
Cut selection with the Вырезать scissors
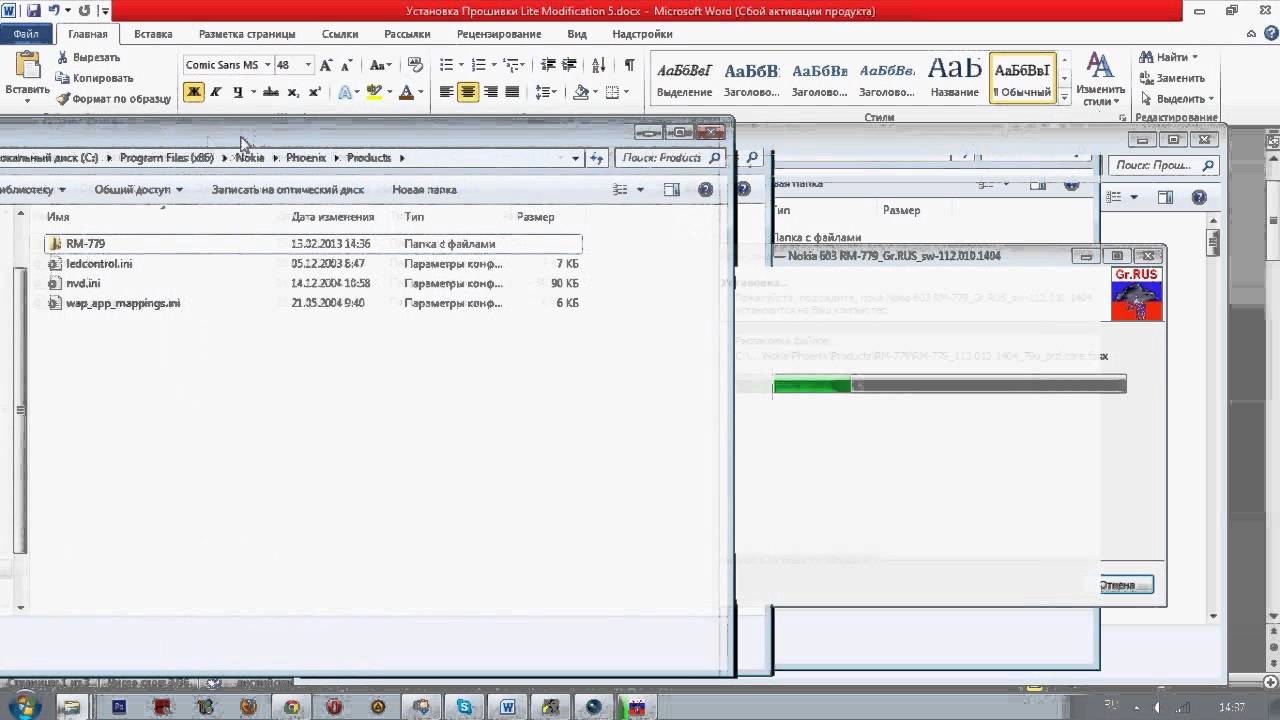pyautogui.click(x=88, y=57)
